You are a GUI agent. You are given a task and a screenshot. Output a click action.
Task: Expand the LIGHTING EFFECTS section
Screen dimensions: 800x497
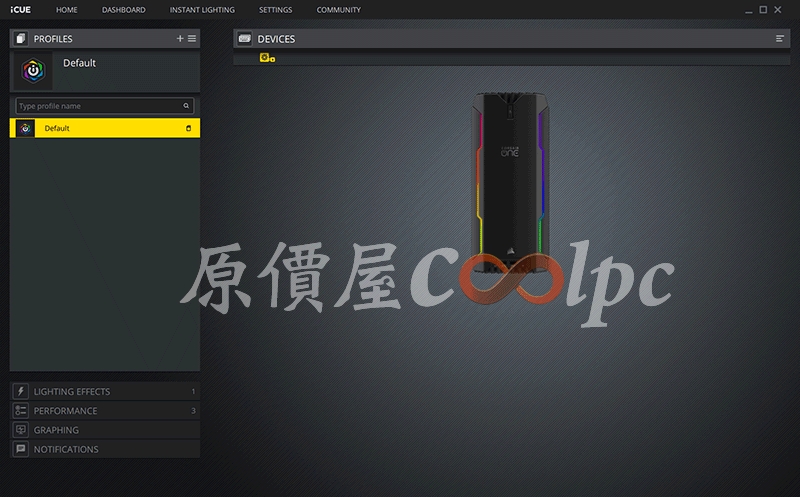coord(105,391)
